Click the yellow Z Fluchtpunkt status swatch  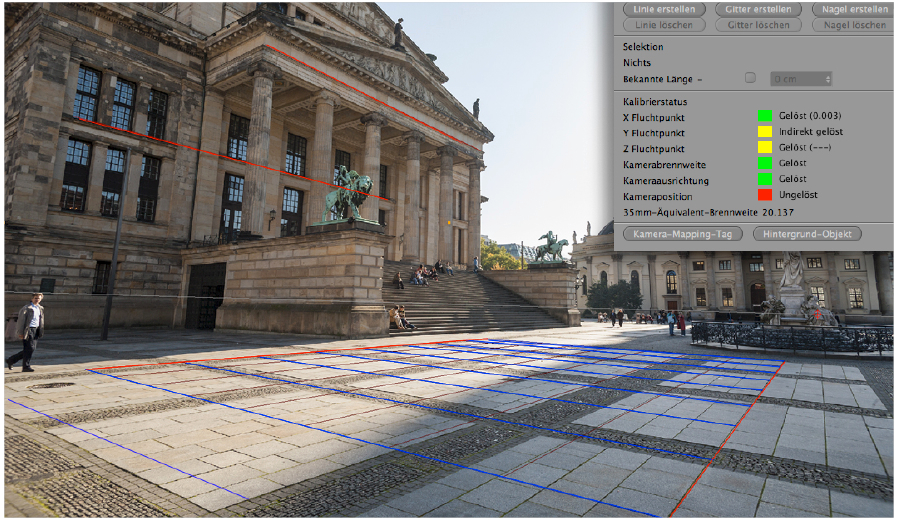point(765,148)
